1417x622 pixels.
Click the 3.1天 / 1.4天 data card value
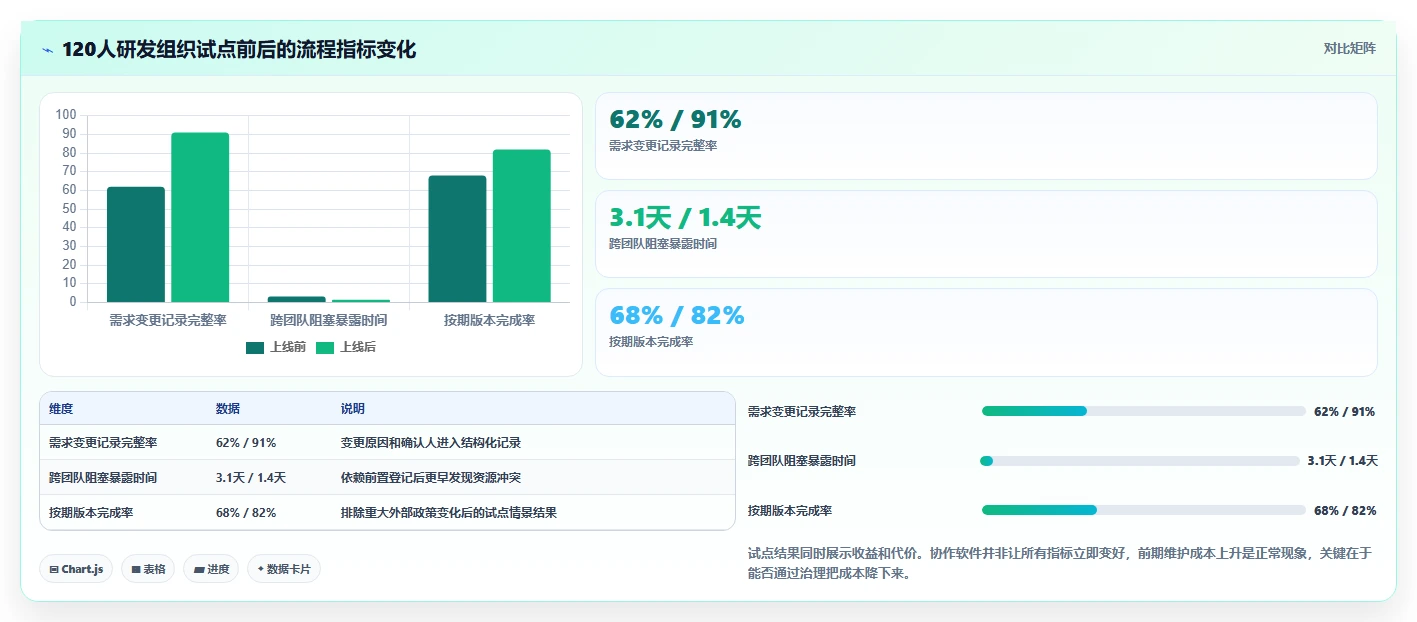click(685, 217)
